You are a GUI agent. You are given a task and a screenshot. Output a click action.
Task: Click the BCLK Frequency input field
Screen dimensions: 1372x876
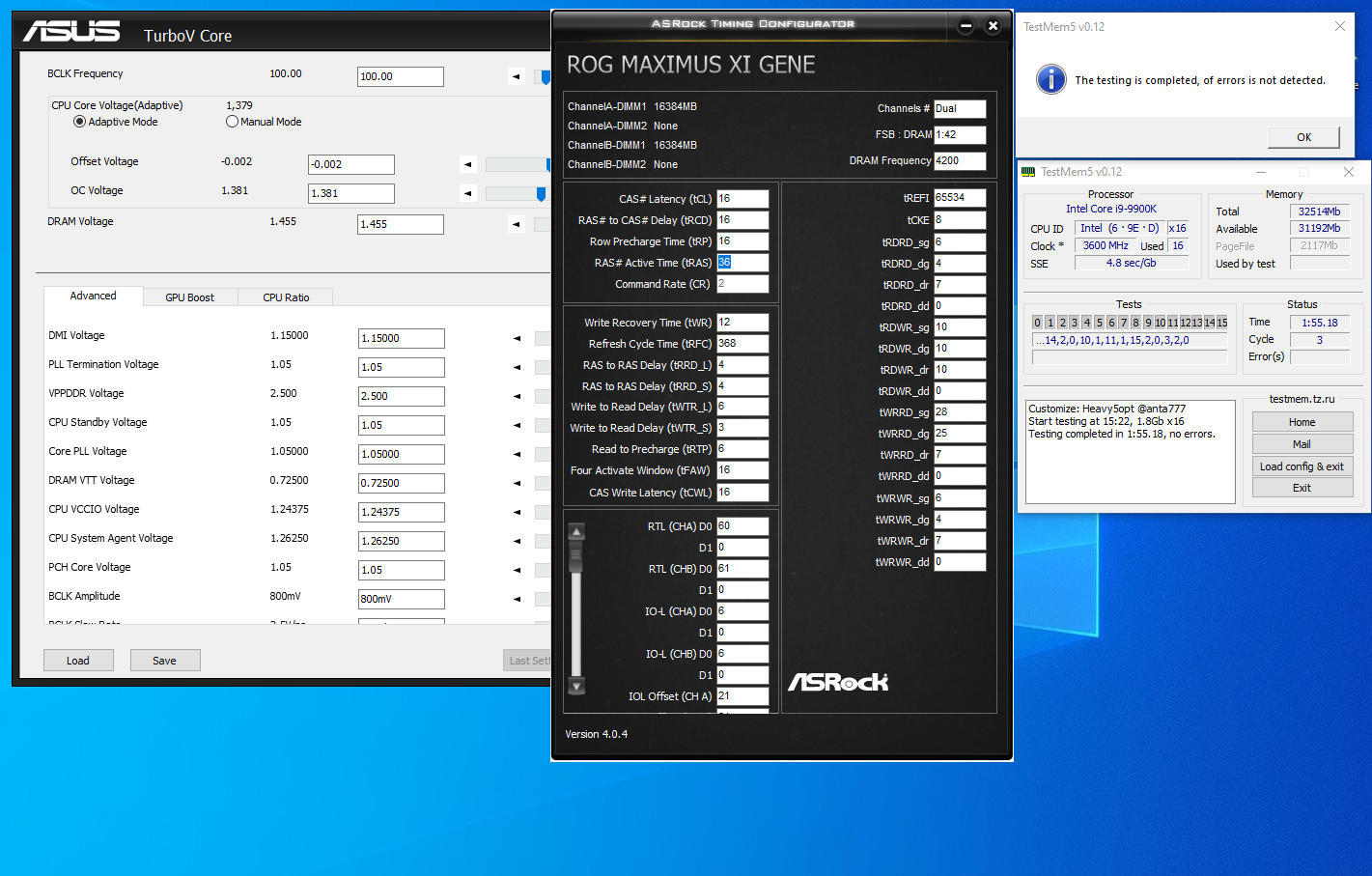tap(401, 76)
